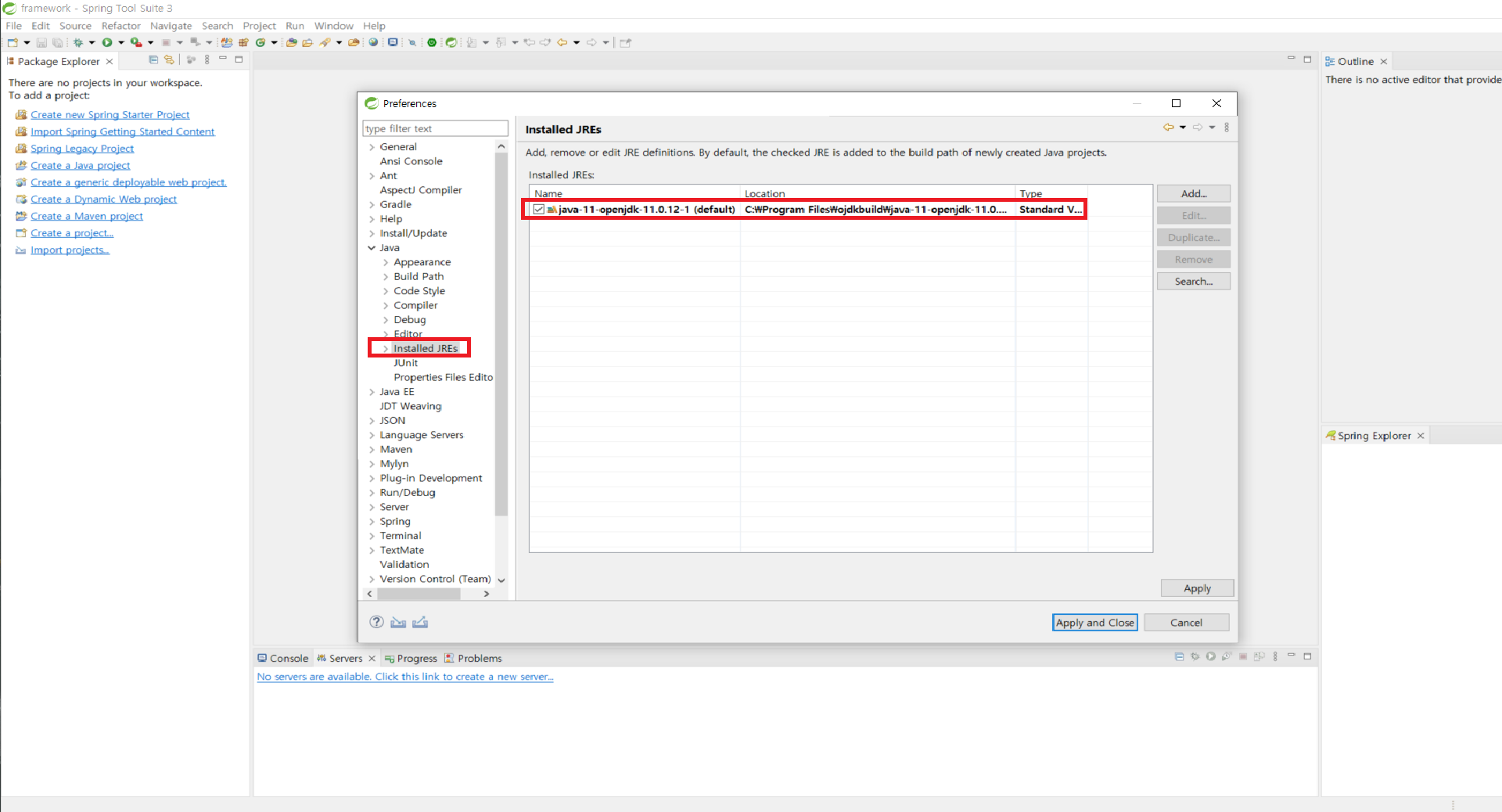Click the Outline view tab

1356,61
